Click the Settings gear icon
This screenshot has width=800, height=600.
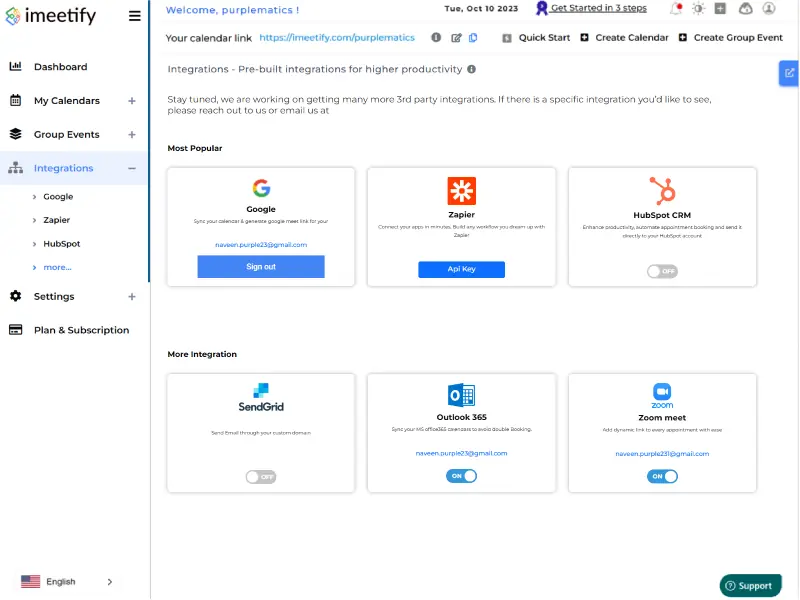pos(16,296)
